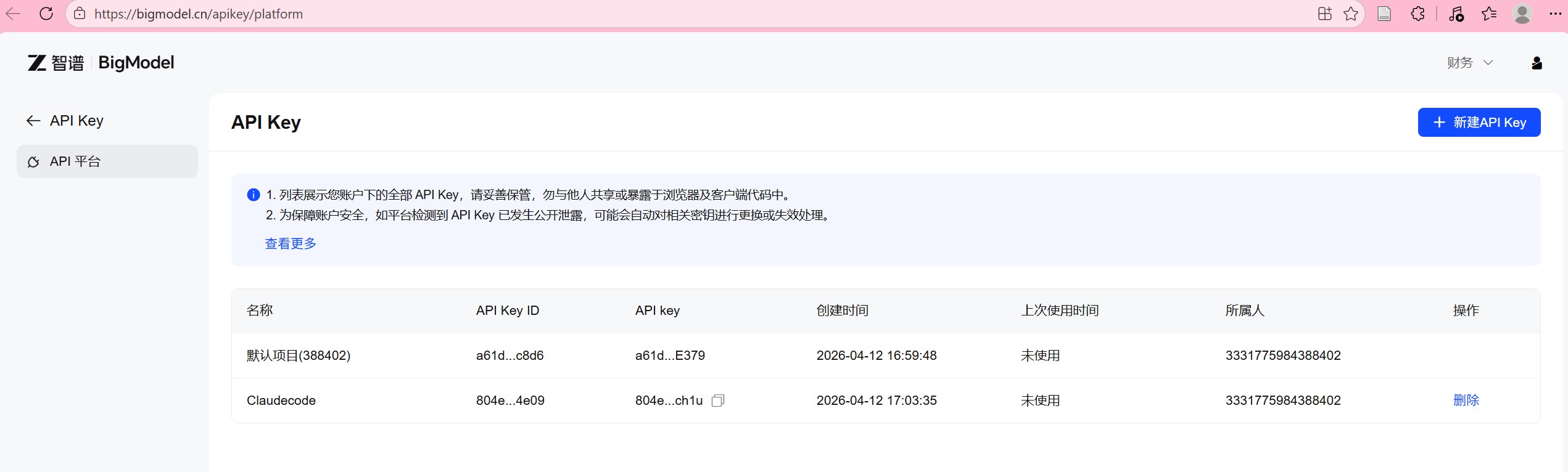Image resolution: width=1568 pixels, height=472 pixels.
Task: Expand the 财务 dropdown menu
Action: [1470, 63]
